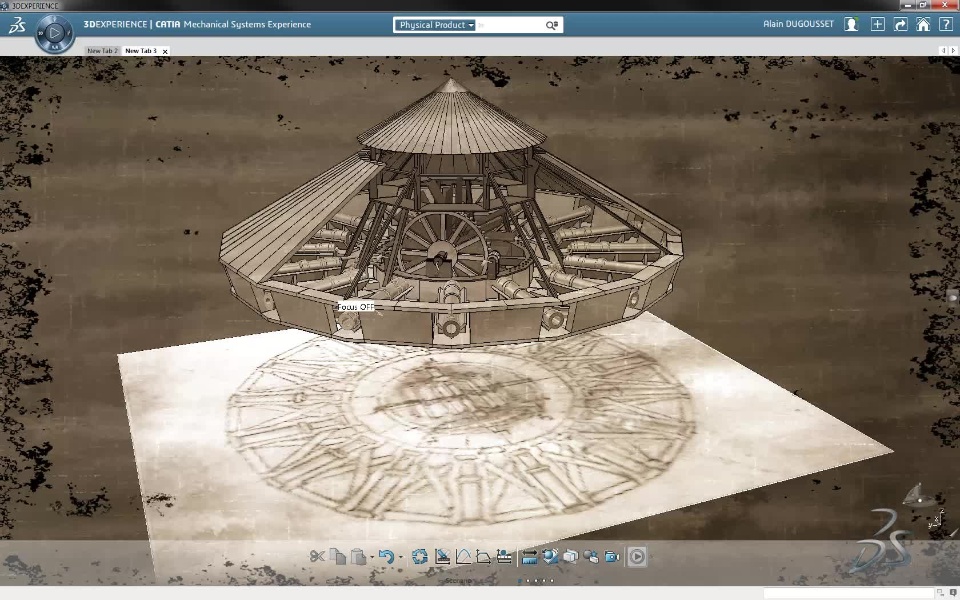Click the sphere-and-gear icon
This screenshot has width=960, height=600.
coord(591,556)
